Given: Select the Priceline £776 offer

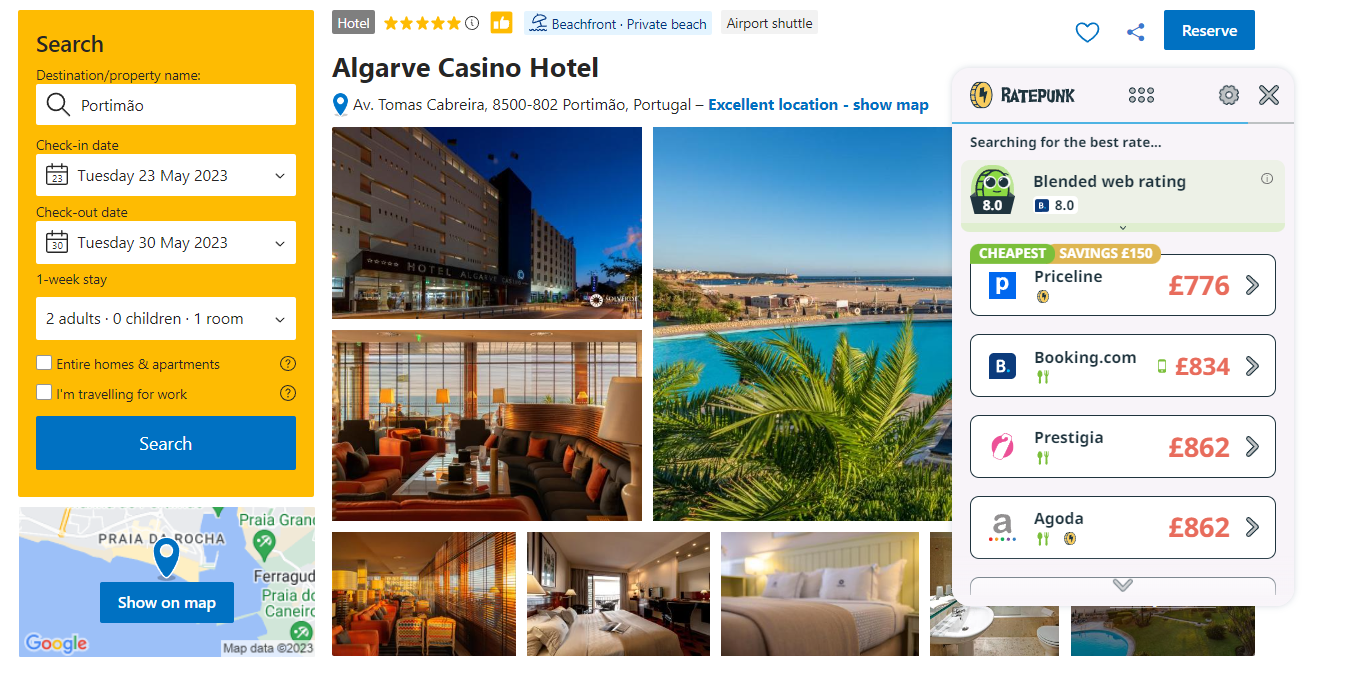Looking at the screenshot, I should pos(1123,285).
